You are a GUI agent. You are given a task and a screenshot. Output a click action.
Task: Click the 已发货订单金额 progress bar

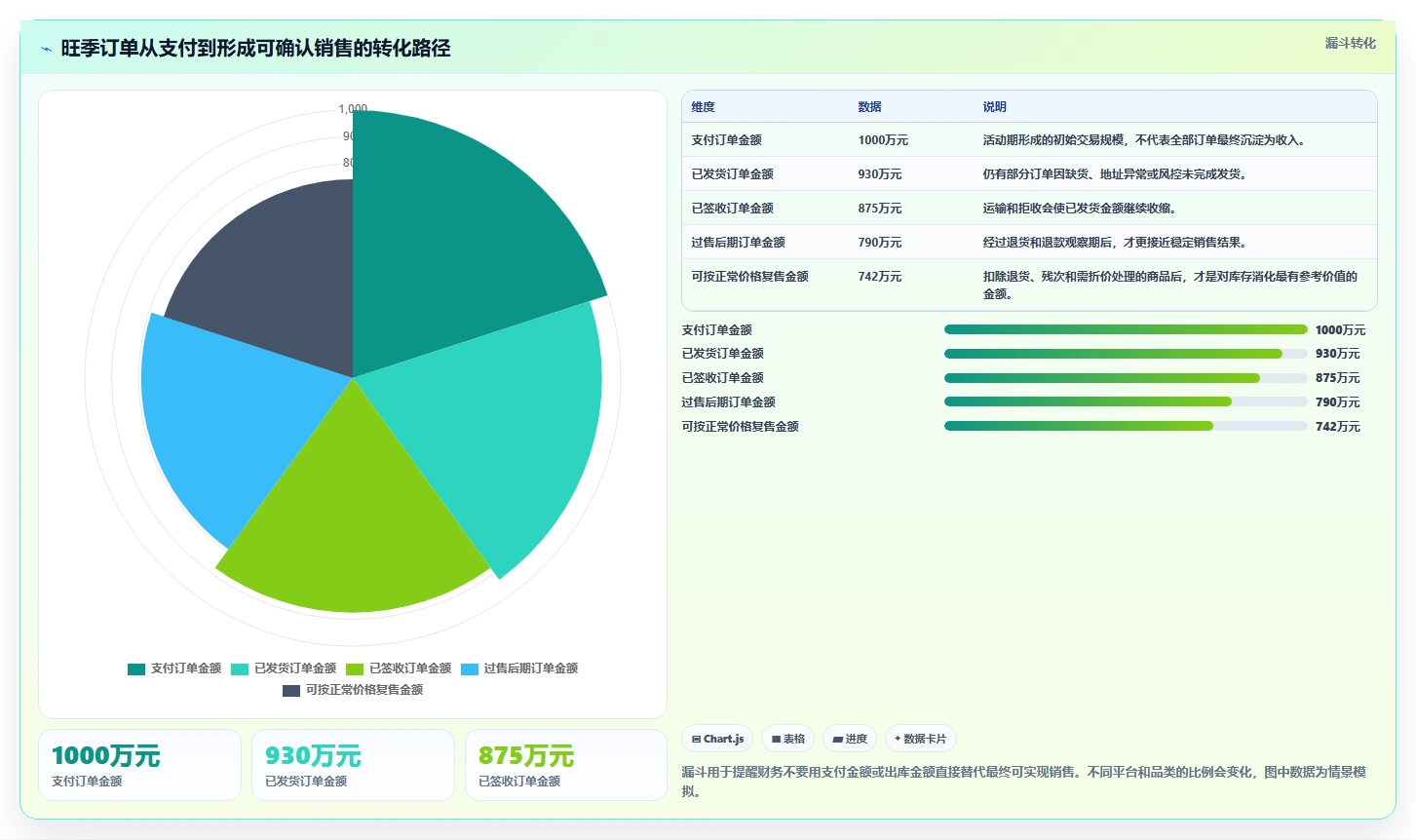point(1126,354)
